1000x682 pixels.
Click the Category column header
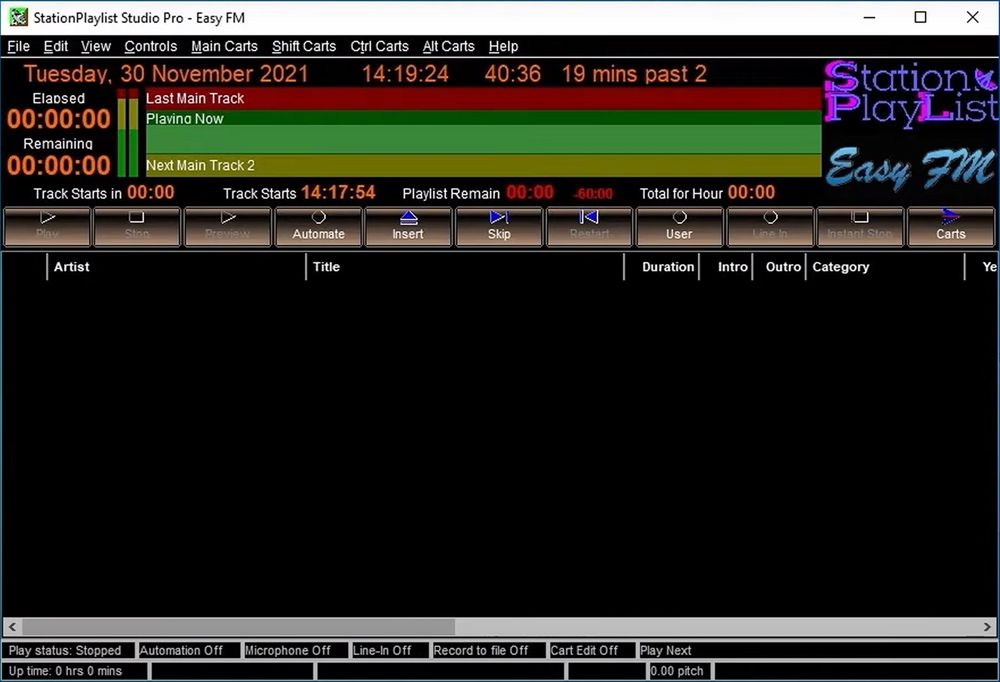(885, 267)
